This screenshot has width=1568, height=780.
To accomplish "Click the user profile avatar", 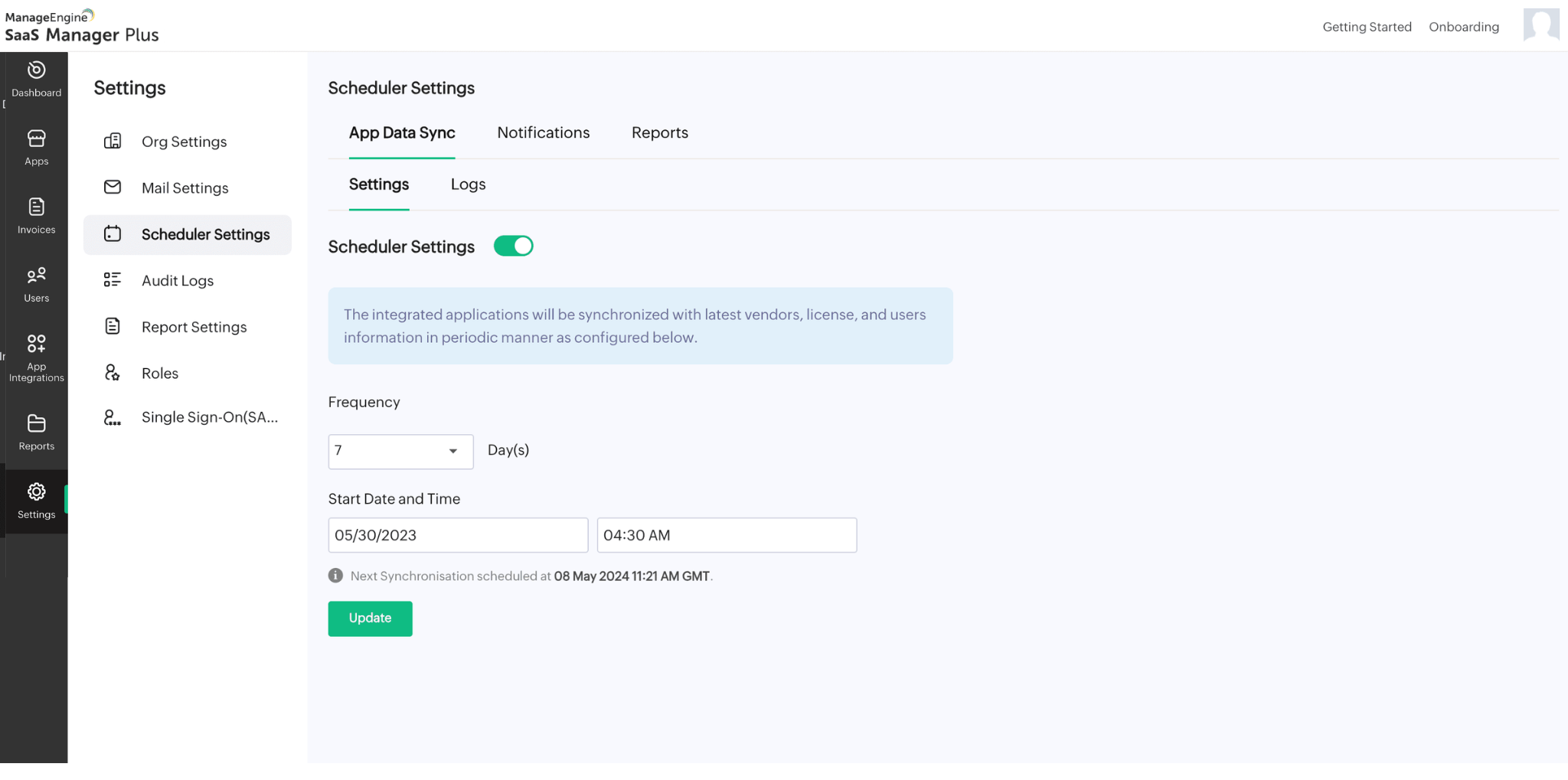I will (x=1540, y=25).
